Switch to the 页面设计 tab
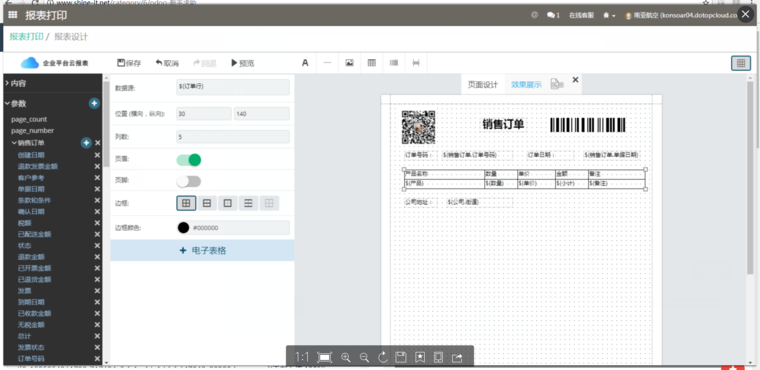 click(482, 84)
